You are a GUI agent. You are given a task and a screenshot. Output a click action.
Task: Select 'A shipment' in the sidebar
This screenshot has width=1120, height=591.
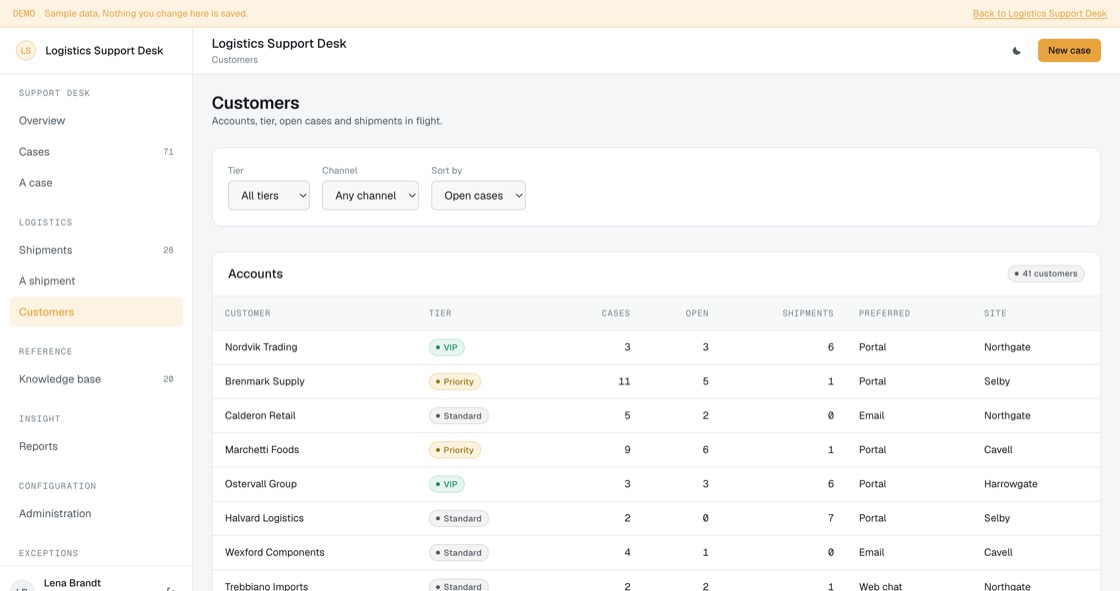coord(96,281)
